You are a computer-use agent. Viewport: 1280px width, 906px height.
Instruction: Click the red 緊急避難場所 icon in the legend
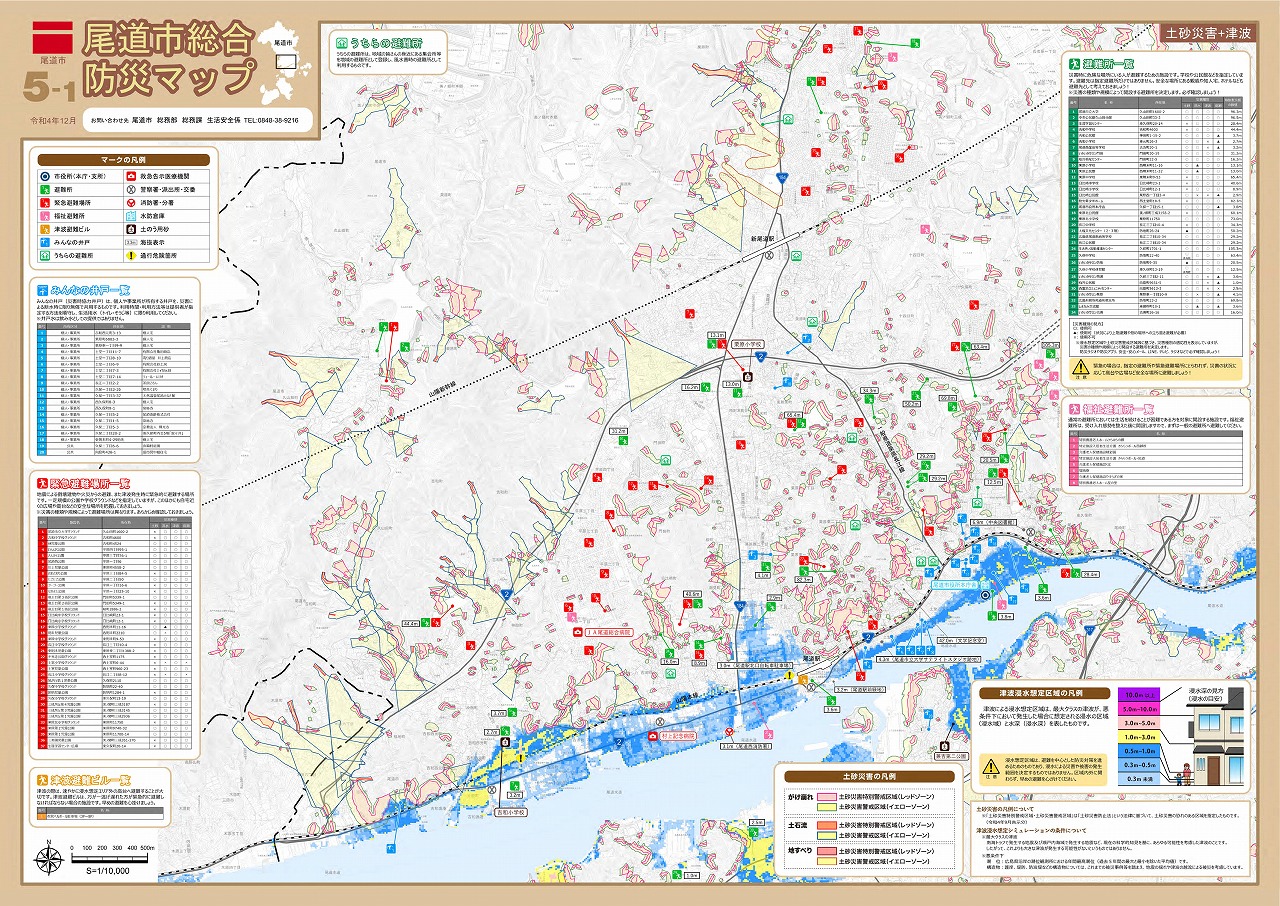coord(45,203)
